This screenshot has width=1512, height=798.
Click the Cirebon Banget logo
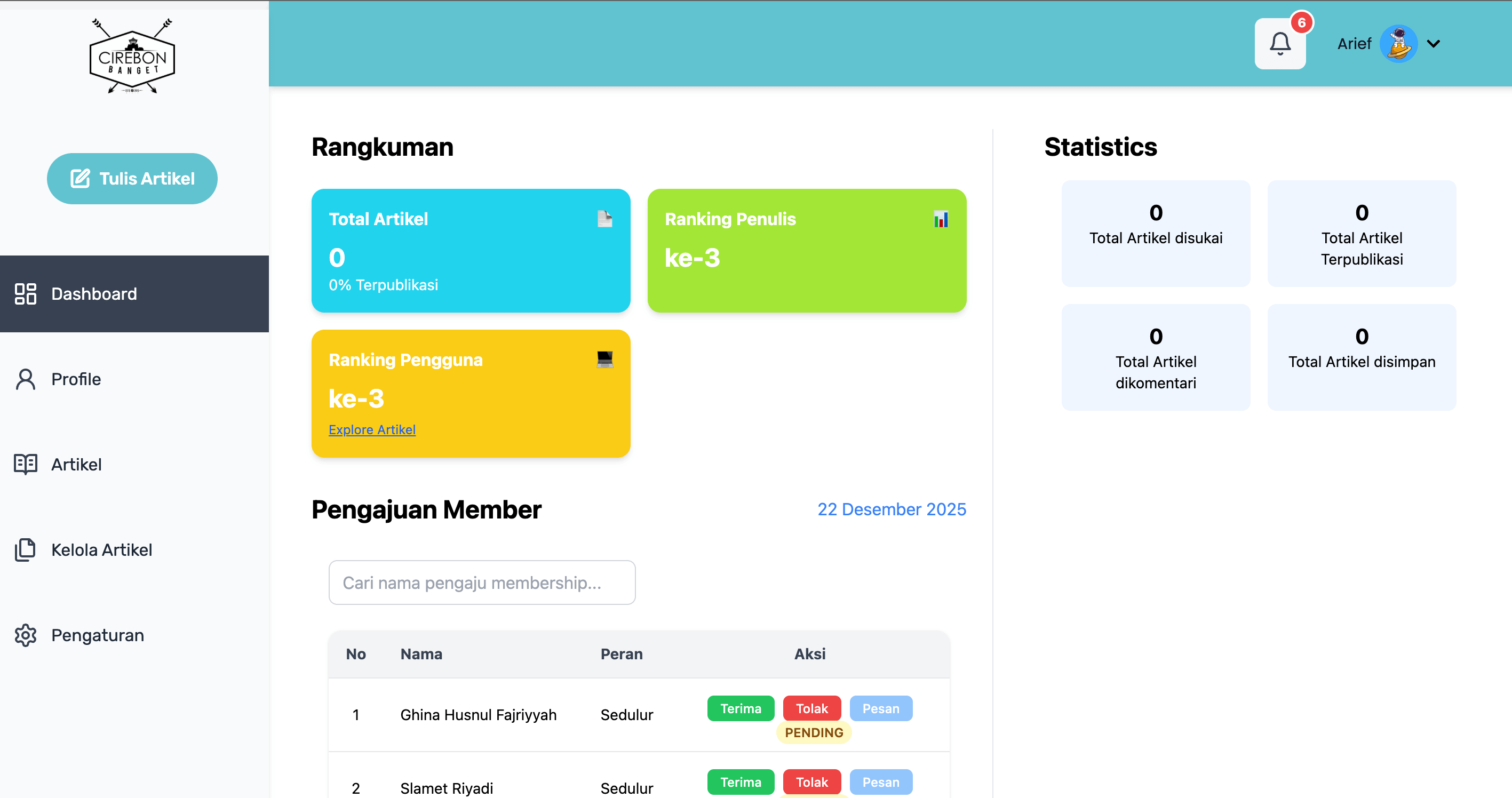pos(132,57)
